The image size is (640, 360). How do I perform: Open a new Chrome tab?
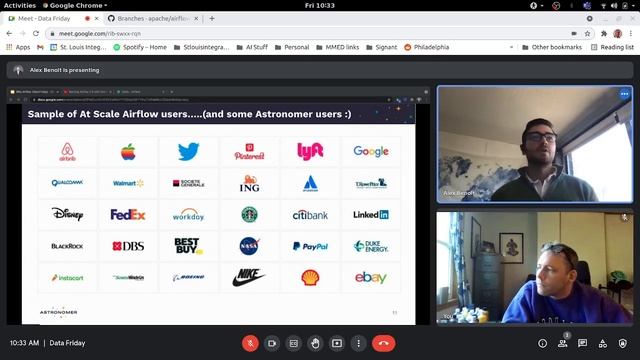(212, 18)
